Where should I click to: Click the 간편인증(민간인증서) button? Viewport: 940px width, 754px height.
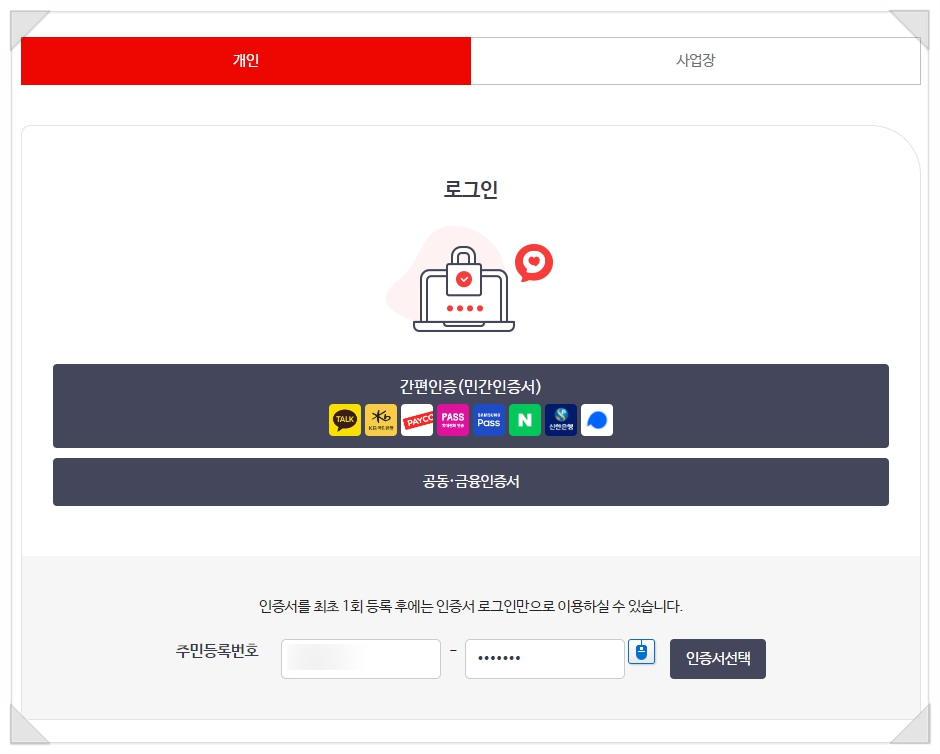click(x=471, y=406)
